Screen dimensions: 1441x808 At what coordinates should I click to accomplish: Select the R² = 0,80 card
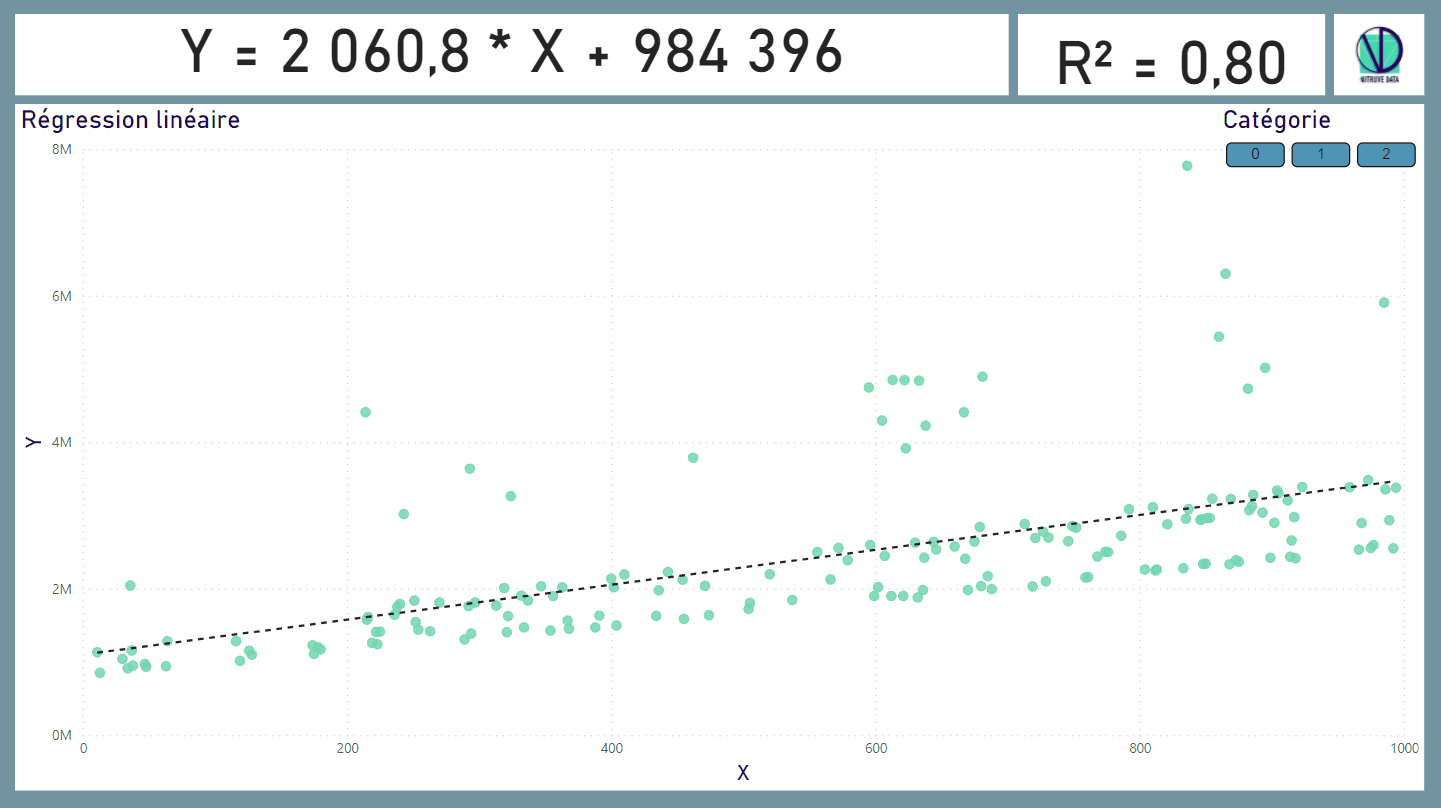(x=1171, y=54)
